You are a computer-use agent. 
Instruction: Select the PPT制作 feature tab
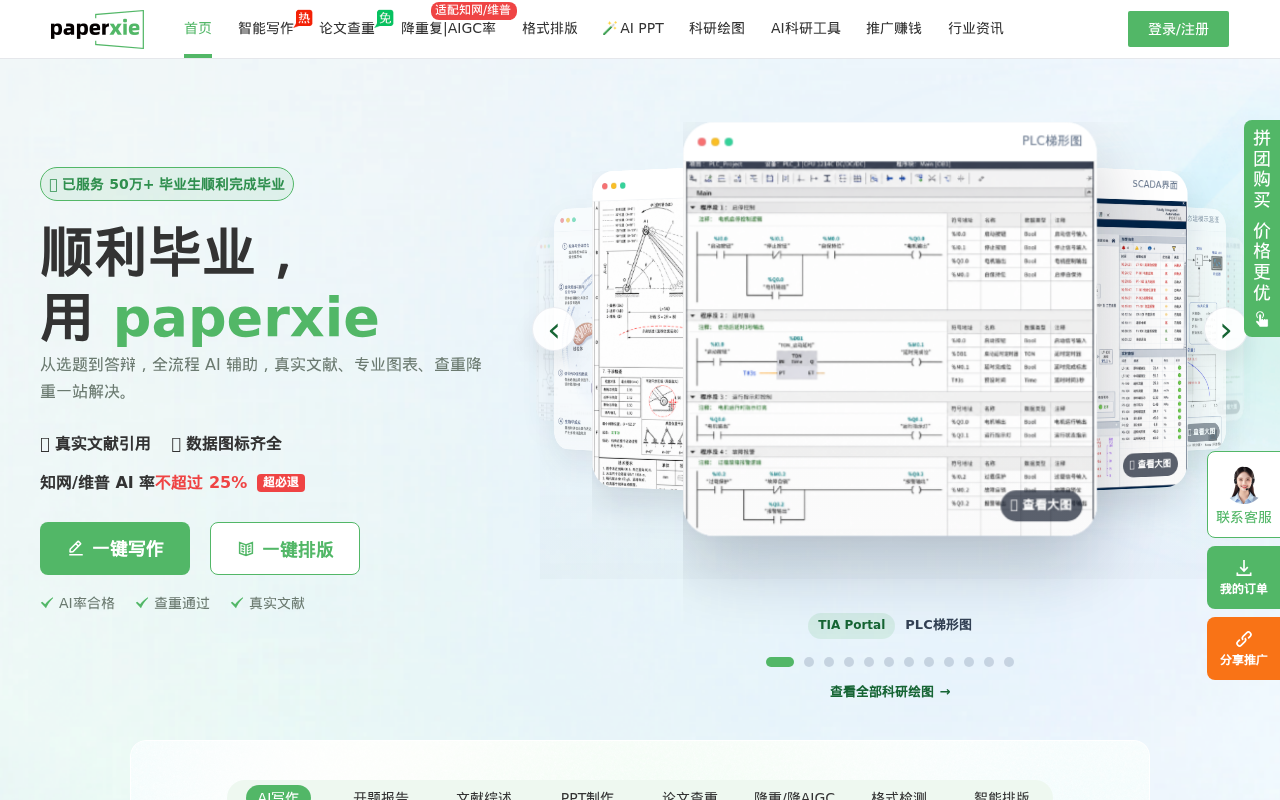click(587, 797)
